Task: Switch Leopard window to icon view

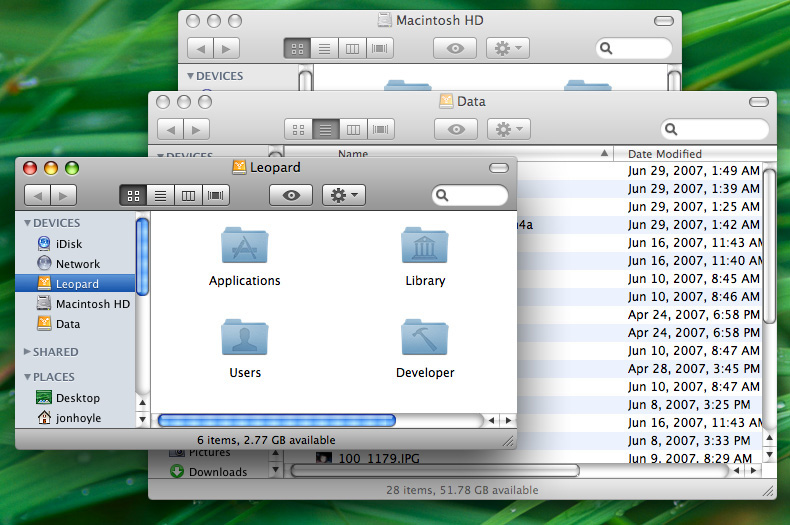Action: 133,195
